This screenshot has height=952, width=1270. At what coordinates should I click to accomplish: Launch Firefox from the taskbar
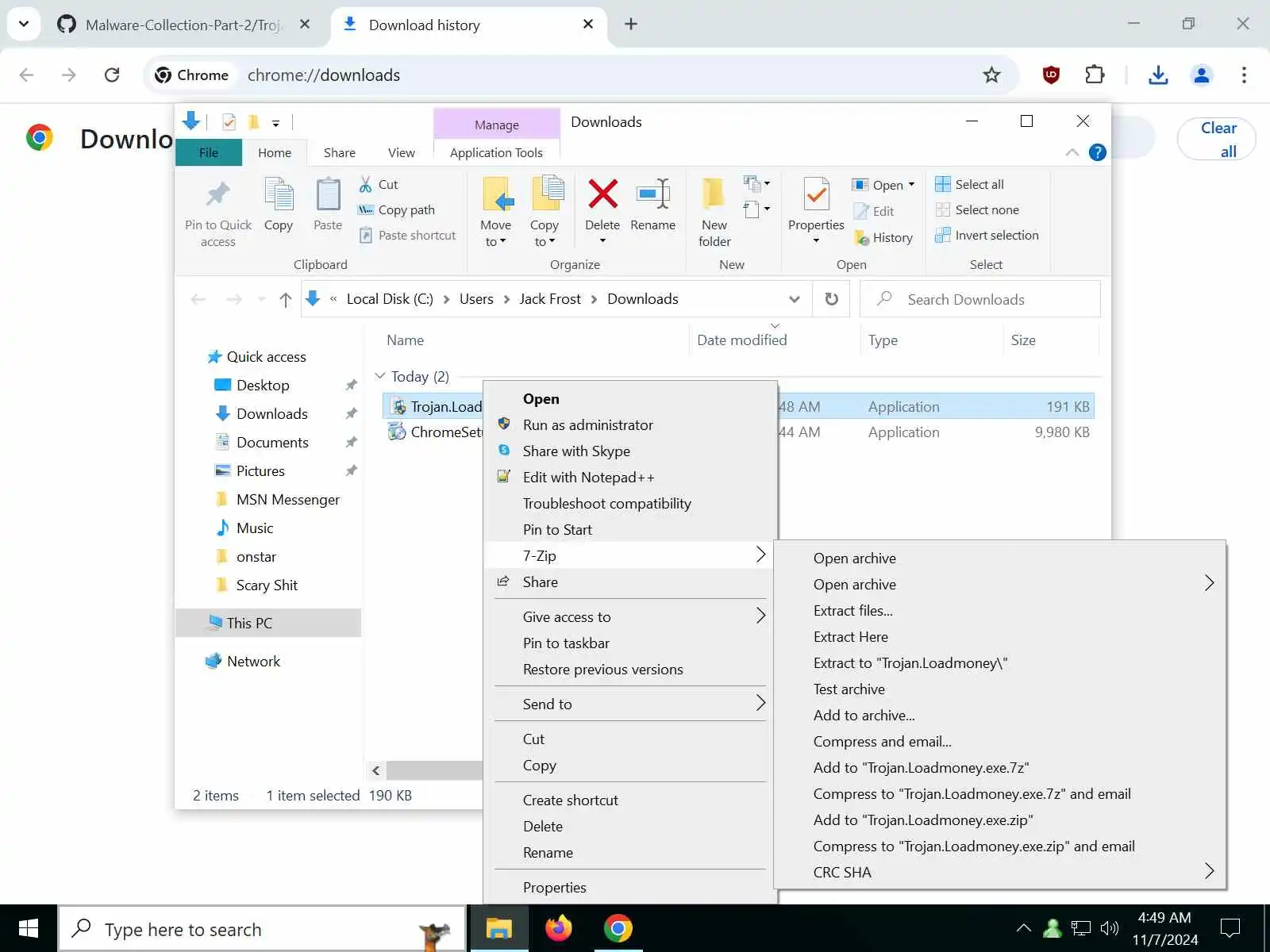558,928
